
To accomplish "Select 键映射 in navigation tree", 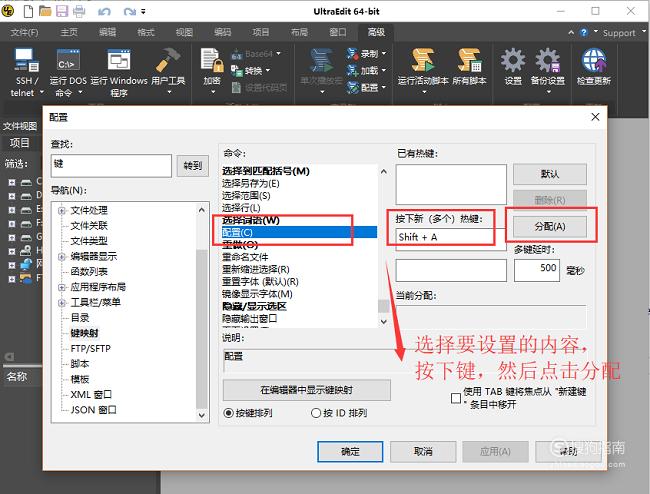I will pyautogui.click(x=85, y=333).
